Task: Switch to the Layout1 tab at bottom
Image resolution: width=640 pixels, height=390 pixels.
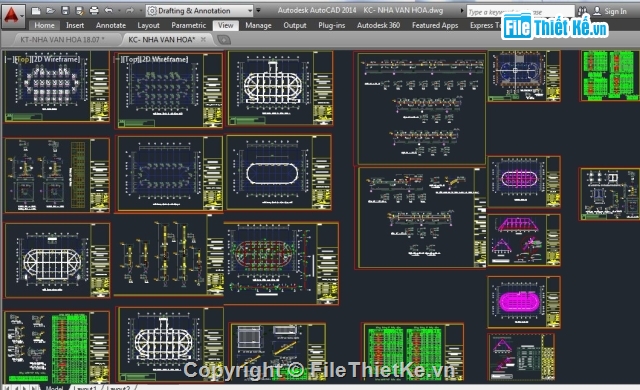Action: pos(85,387)
